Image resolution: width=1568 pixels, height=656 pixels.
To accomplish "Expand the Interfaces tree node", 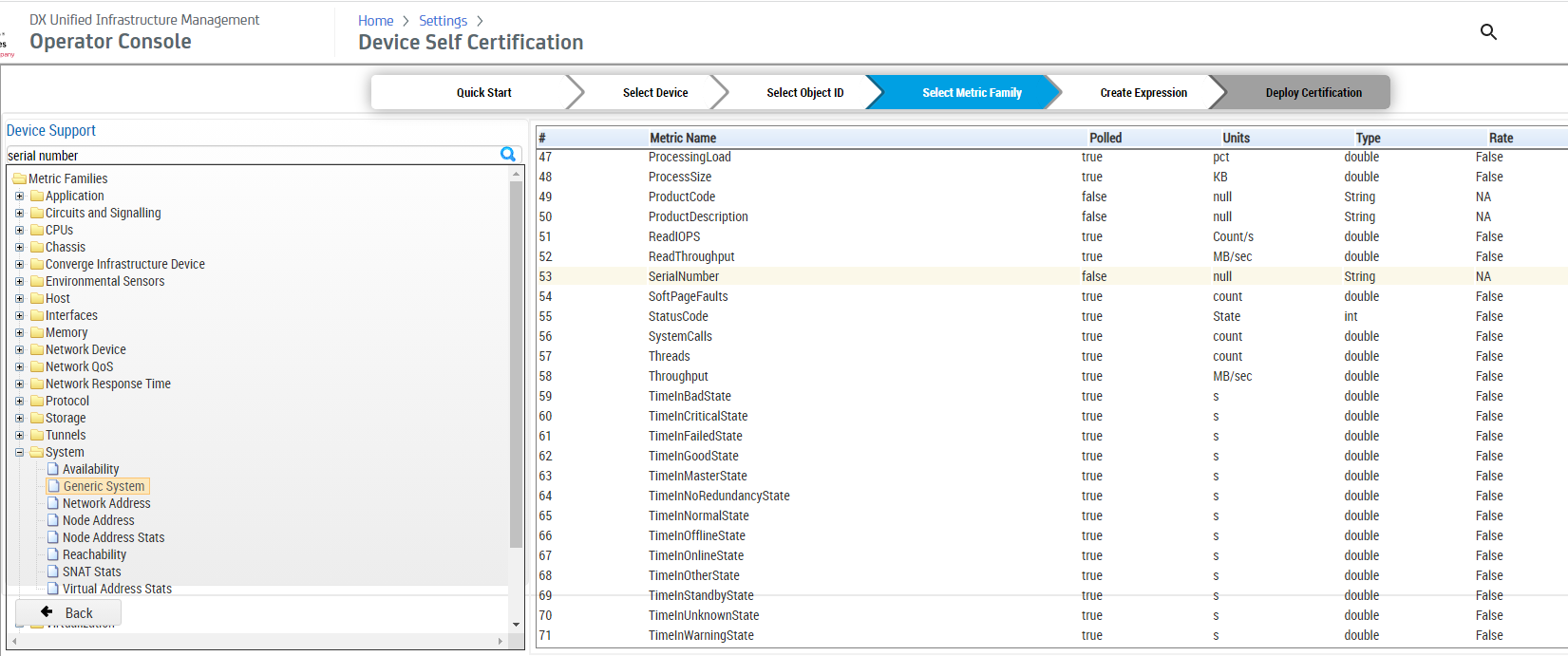I will point(19,315).
